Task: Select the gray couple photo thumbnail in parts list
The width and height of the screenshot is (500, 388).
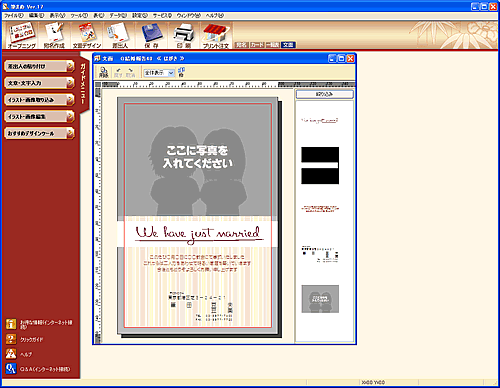Action: 320,299
